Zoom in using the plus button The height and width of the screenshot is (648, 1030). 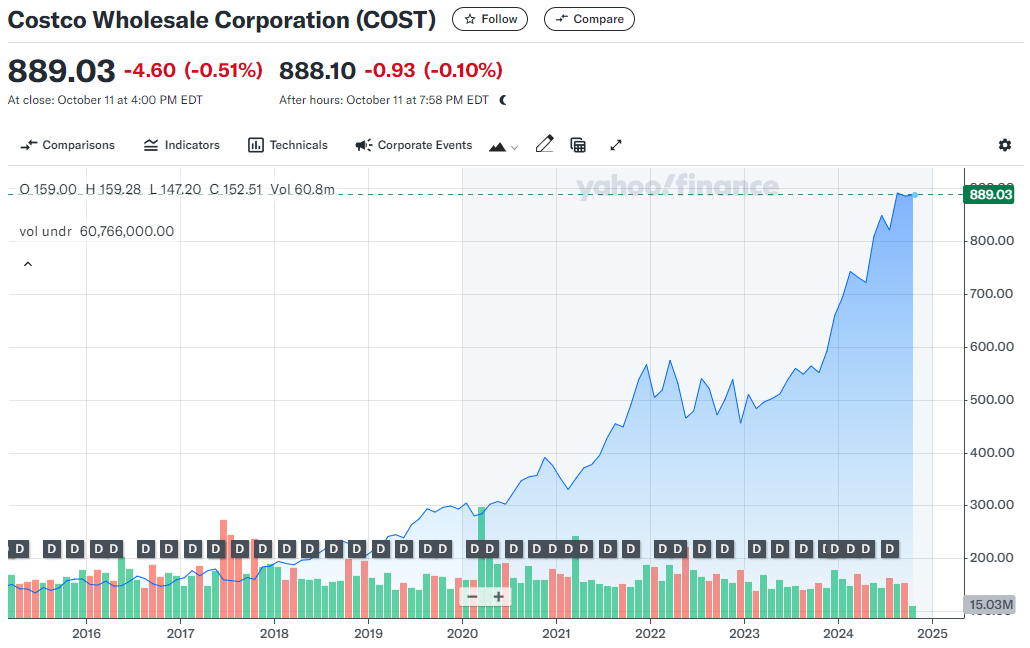point(498,597)
